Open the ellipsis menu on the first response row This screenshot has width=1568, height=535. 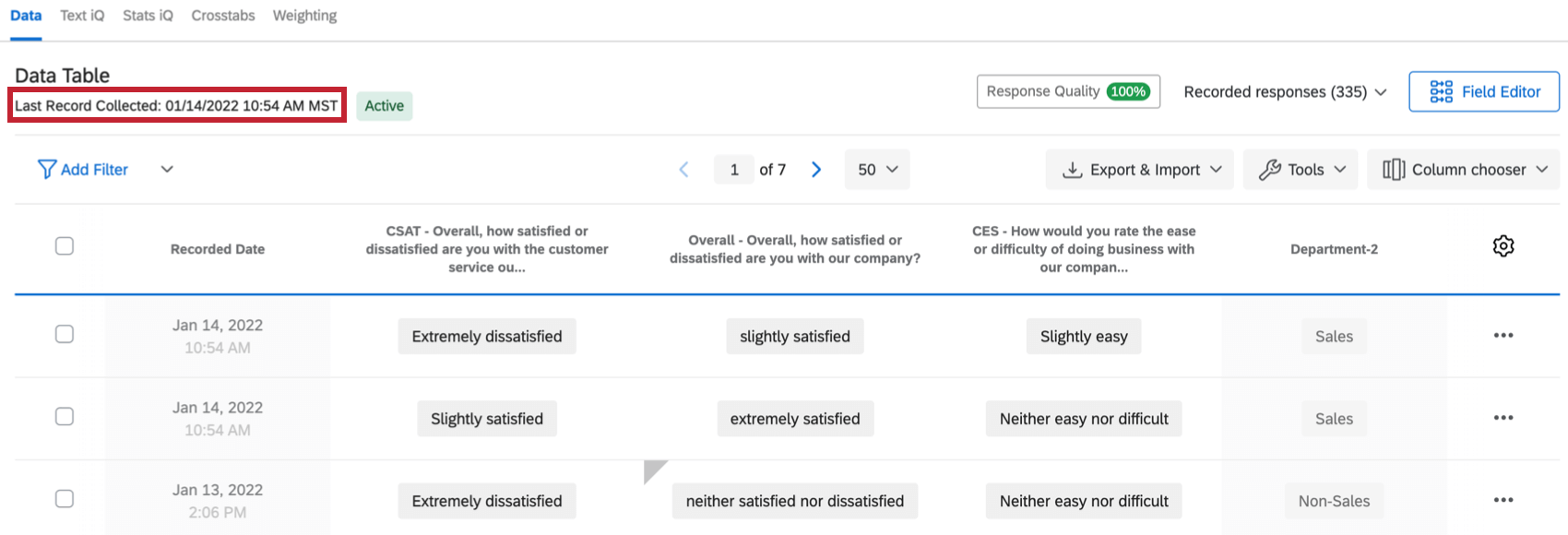click(1503, 336)
